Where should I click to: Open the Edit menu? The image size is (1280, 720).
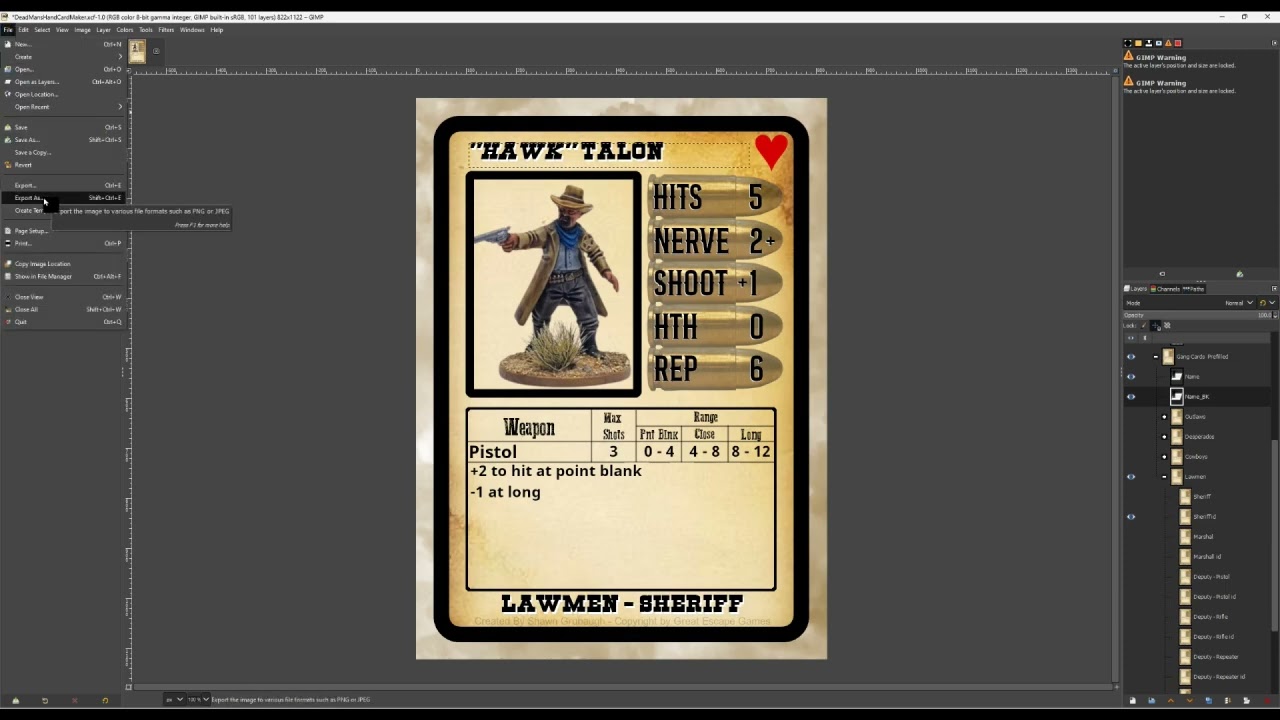23,30
